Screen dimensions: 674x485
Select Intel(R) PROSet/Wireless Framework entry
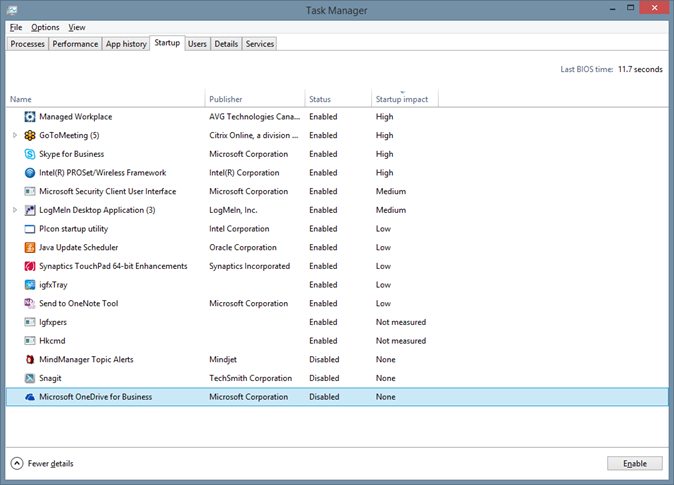point(102,173)
